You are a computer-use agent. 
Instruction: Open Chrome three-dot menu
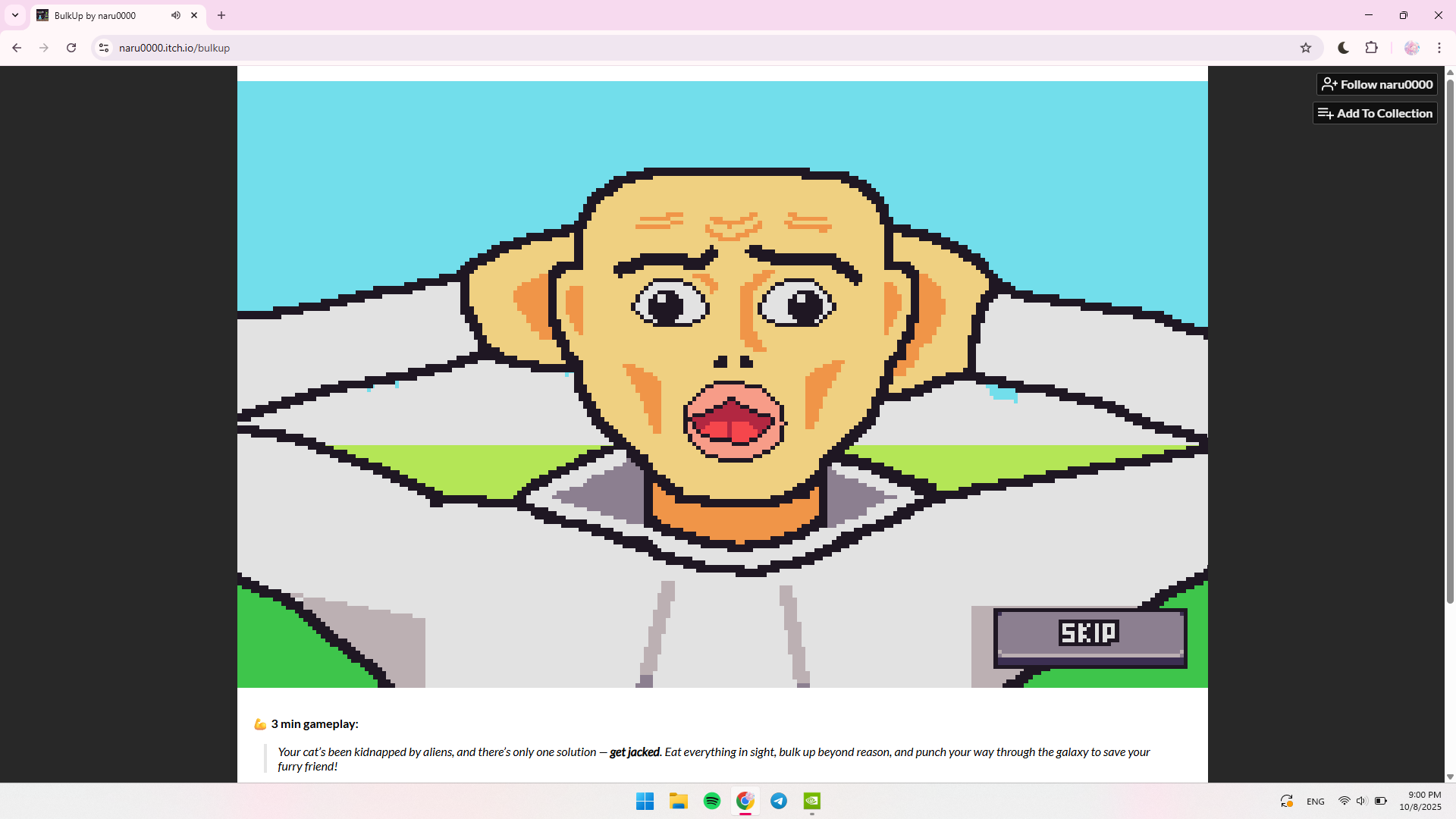tap(1439, 48)
